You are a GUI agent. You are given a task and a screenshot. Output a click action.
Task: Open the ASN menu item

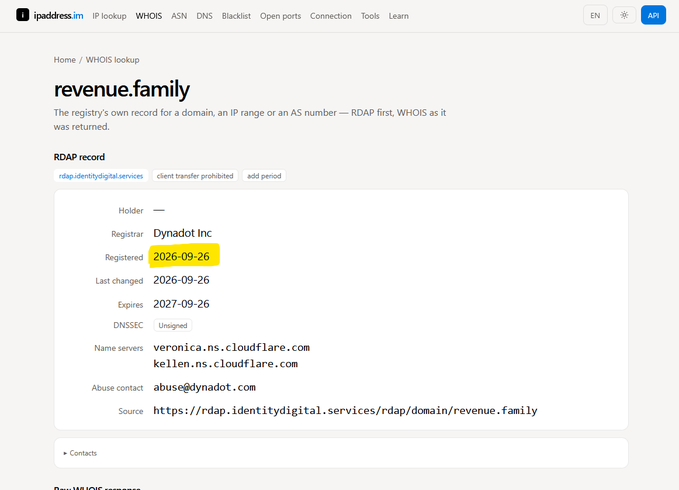click(179, 16)
